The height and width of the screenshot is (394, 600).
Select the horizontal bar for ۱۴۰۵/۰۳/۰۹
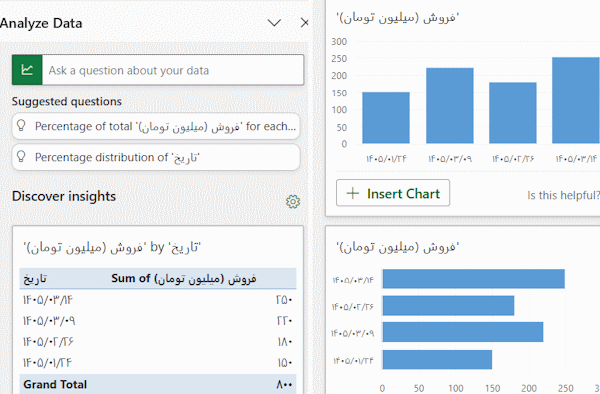[463, 332]
